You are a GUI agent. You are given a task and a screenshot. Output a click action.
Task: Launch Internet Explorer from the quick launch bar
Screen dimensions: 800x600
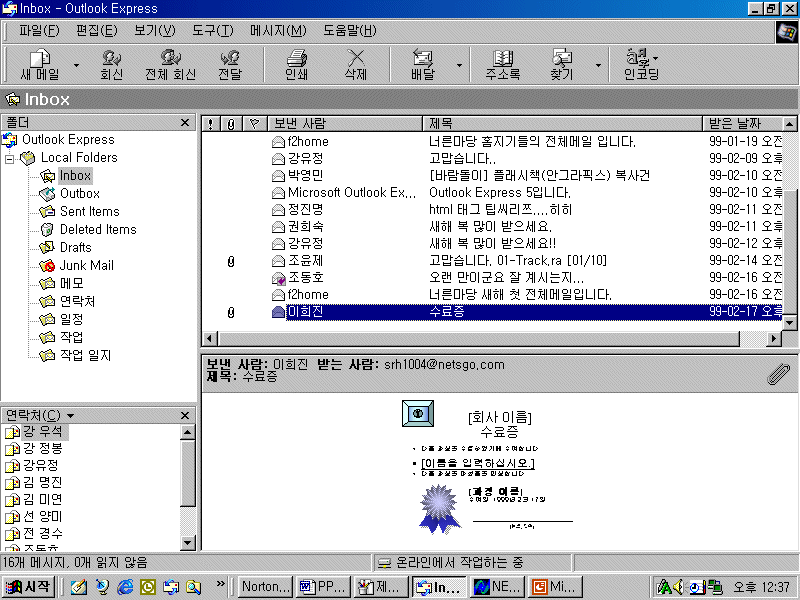pyautogui.click(x=125, y=587)
